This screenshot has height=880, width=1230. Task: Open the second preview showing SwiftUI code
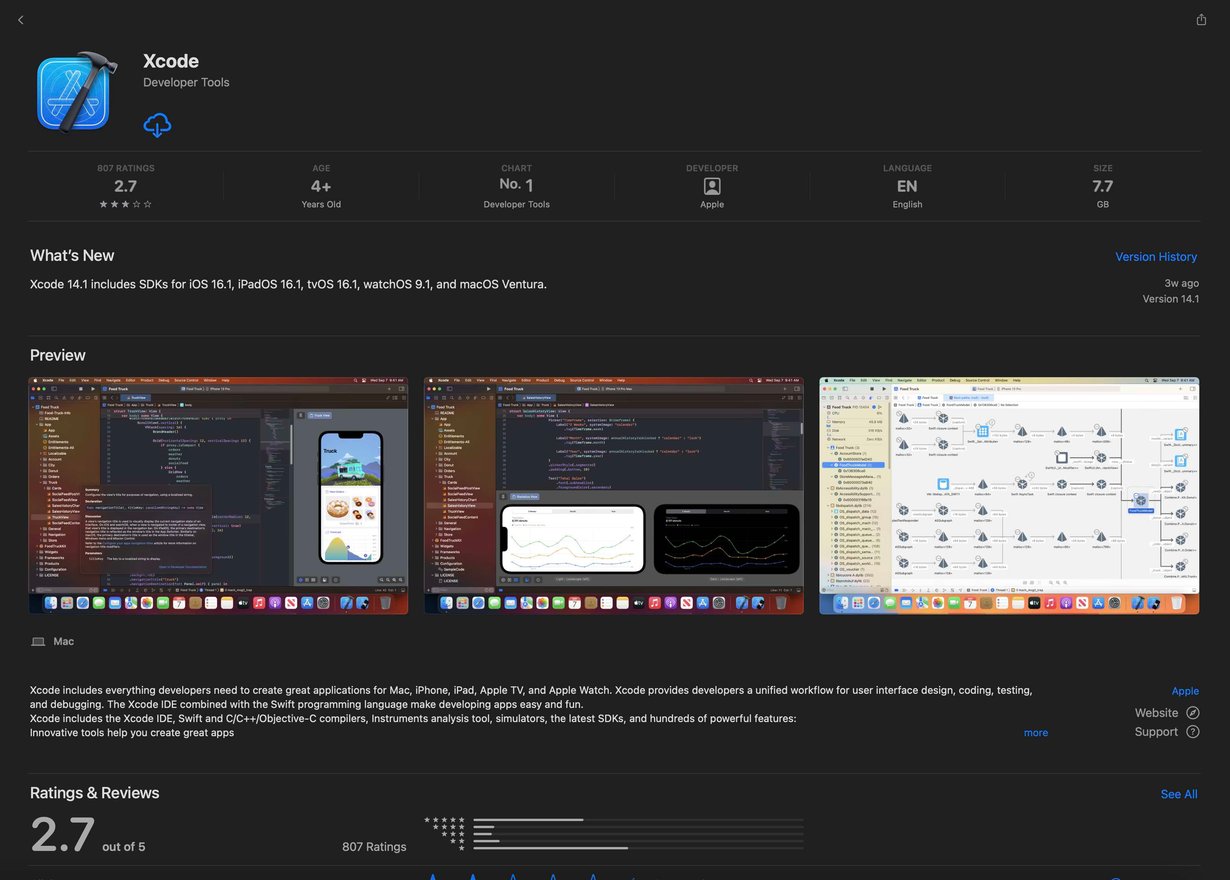[613, 494]
